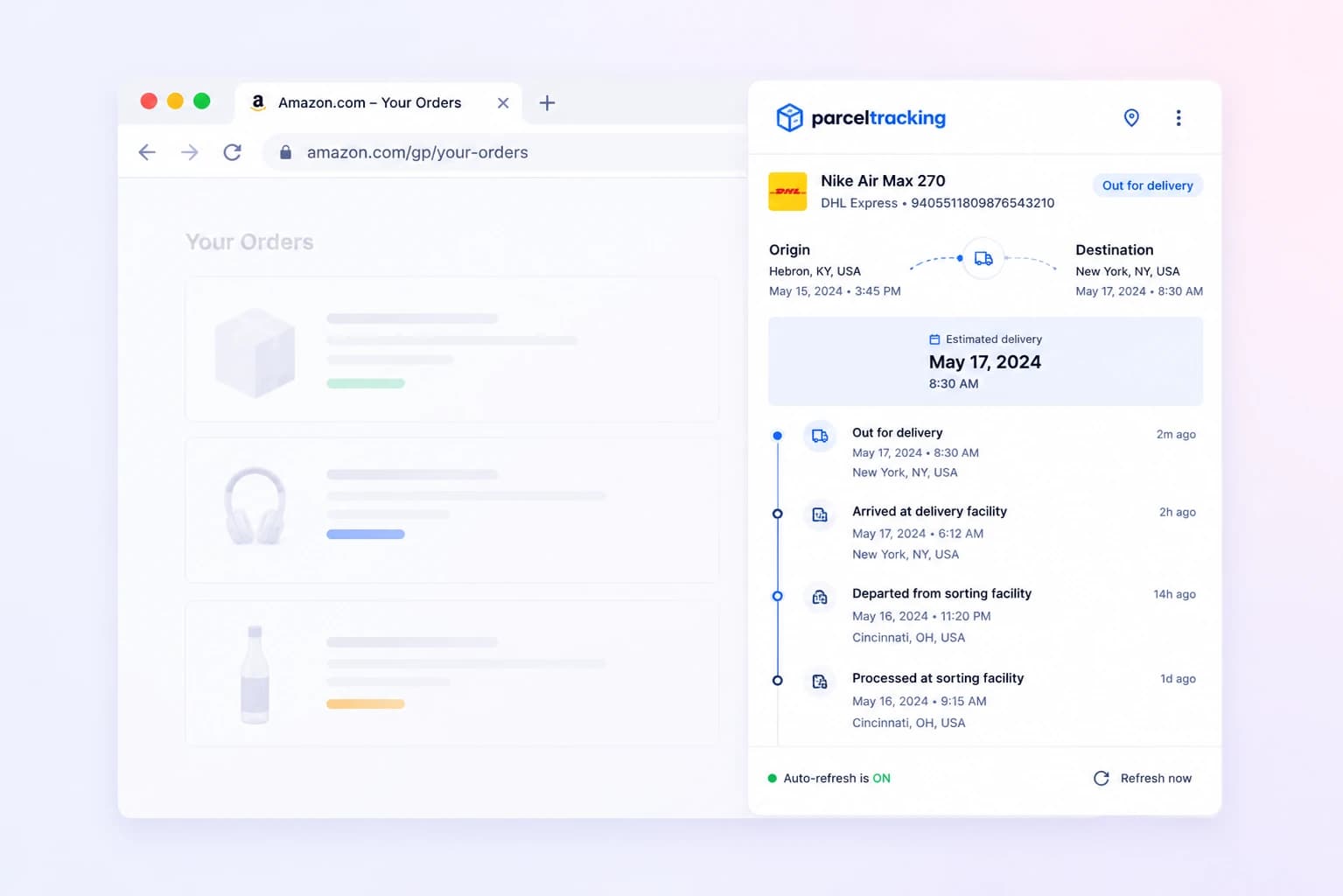This screenshot has width=1343, height=896.
Task: Click the Out for delivery truck event icon
Action: pyautogui.click(x=820, y=436)
